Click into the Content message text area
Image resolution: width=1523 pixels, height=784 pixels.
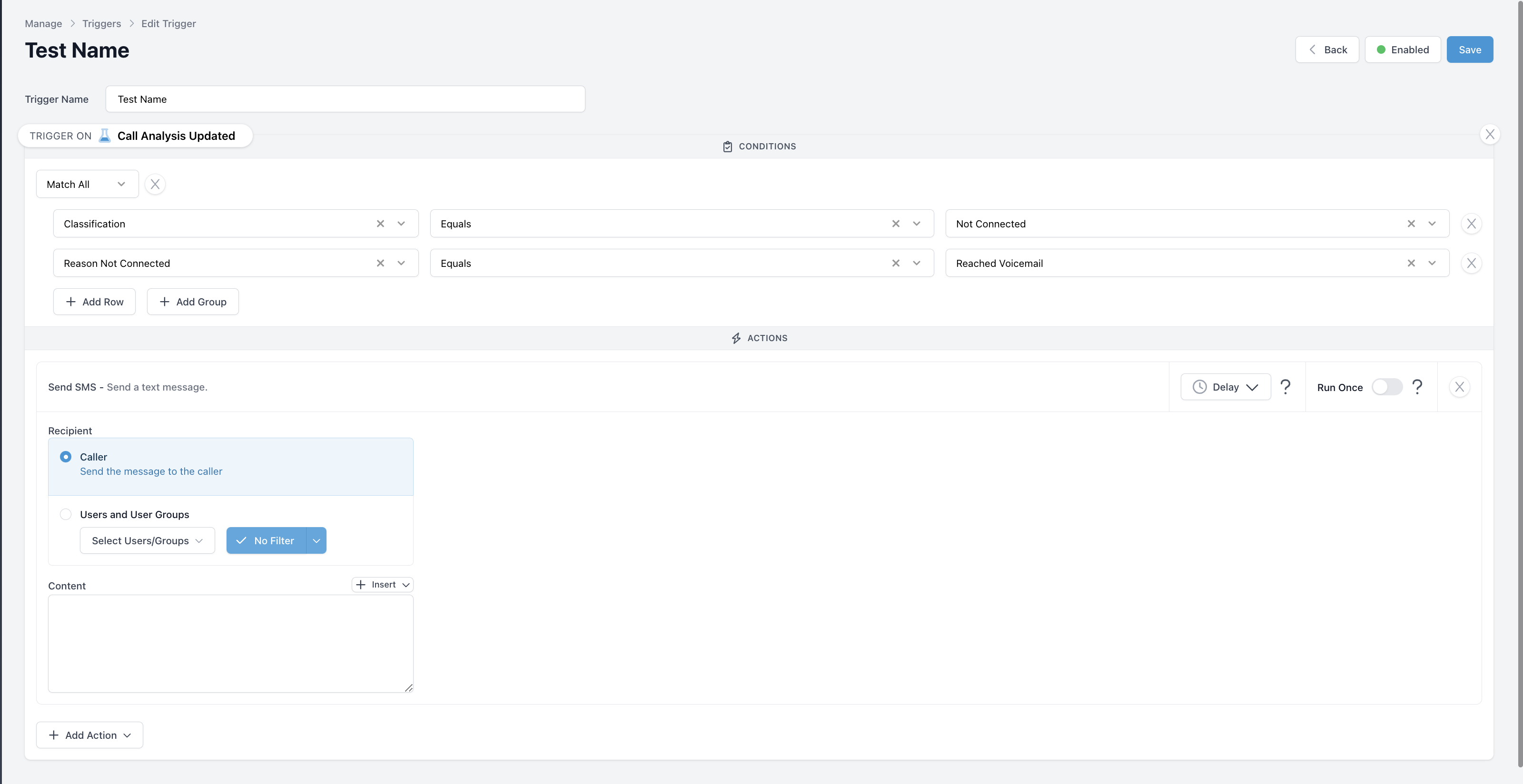point(230,643)
